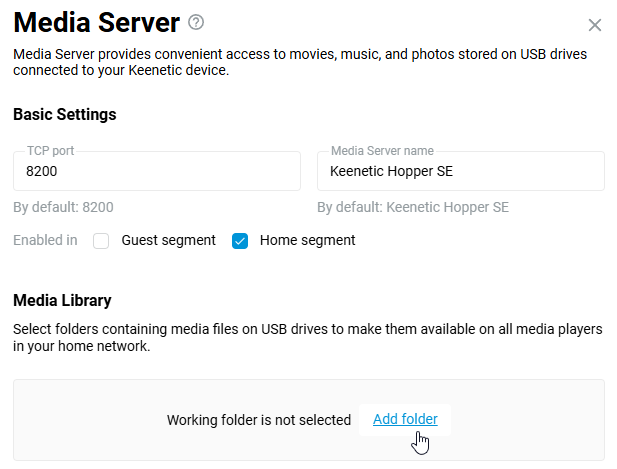Click the 'By default: 8200' hint
Viewport: 617px width, 469px height.
[x=63, y=208]
